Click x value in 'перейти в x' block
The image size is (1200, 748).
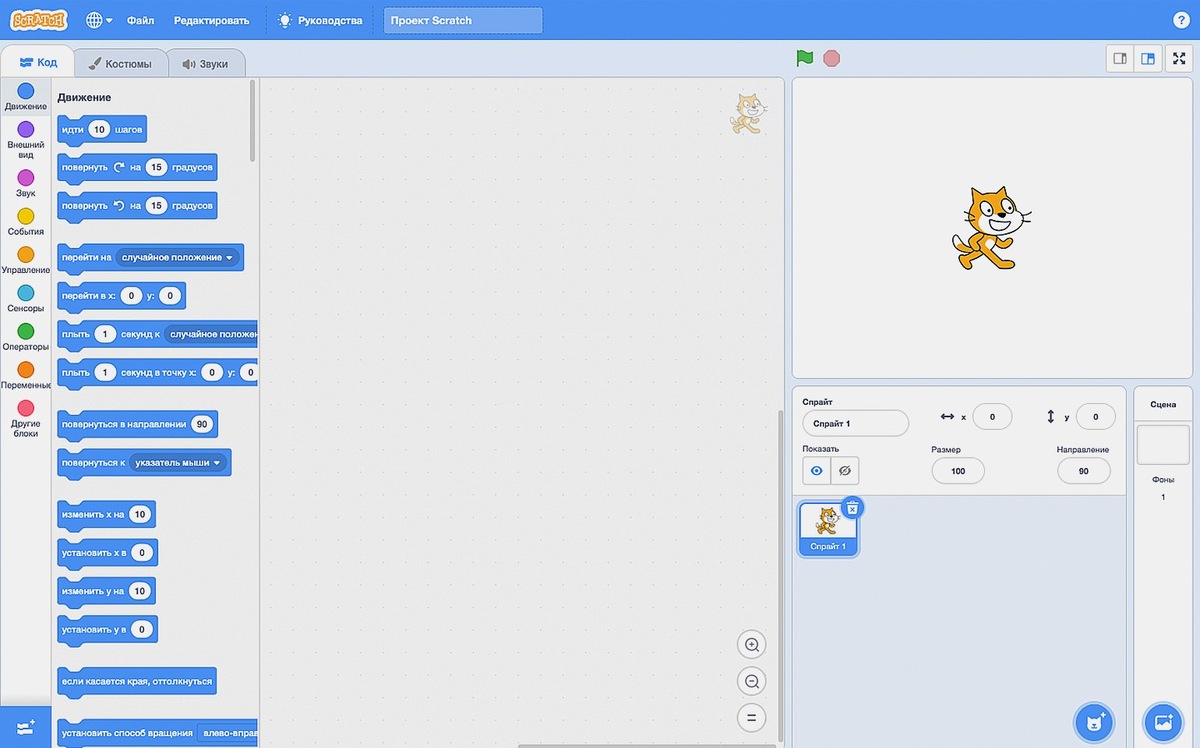tap(130, 296)
